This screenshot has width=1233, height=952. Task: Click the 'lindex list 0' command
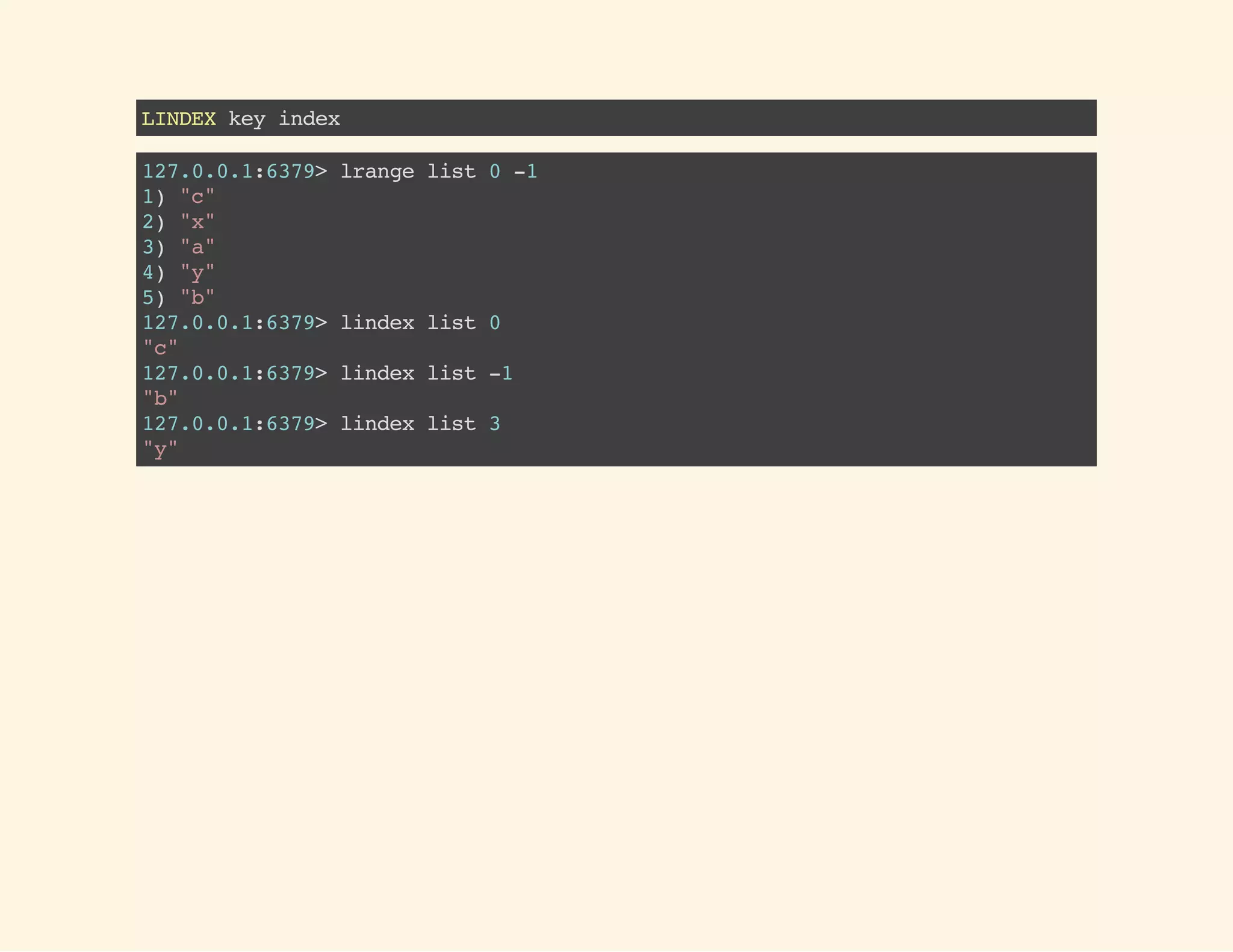coord(420,323)
